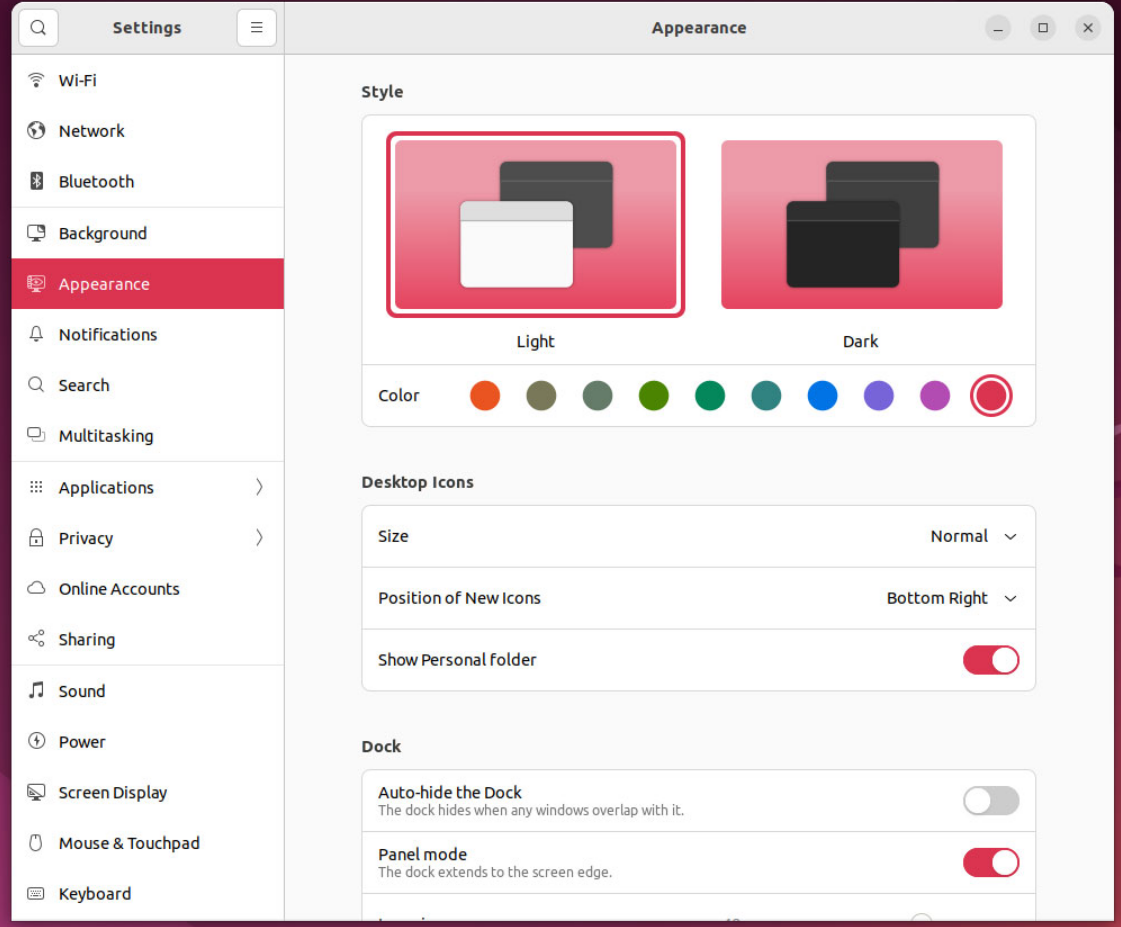This screenshot has width=1121, height=927.
Task: Open Sound settings via note icon
Action: point(36,690)
